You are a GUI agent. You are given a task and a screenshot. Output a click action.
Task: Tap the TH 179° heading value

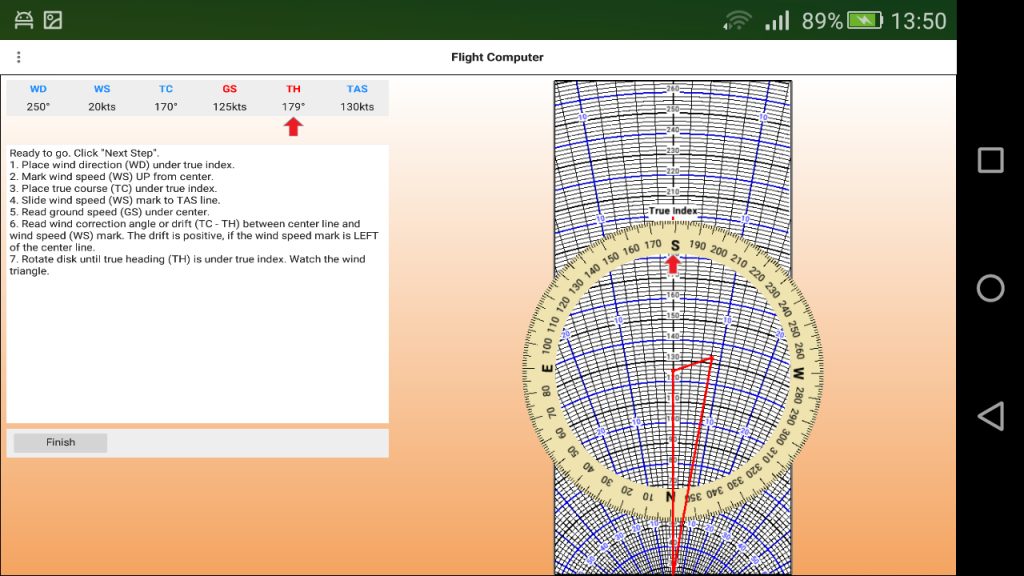[x=293, y=106]
